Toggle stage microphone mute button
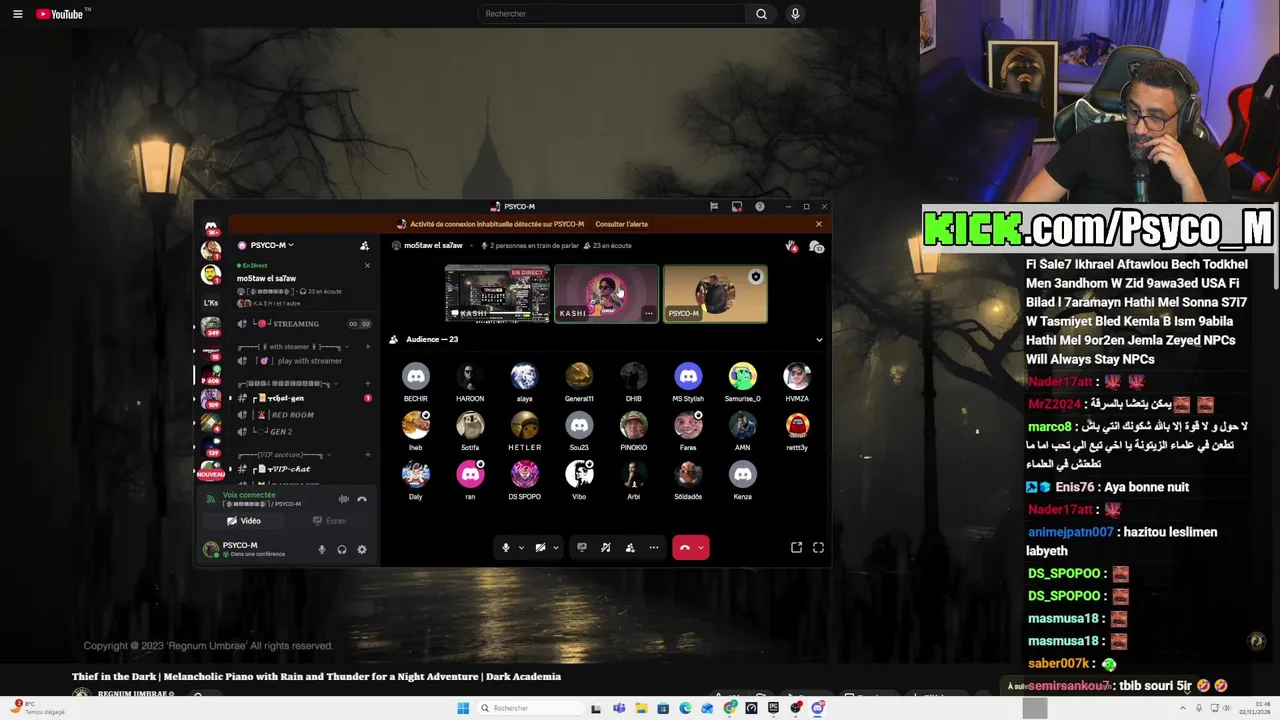The height and width of the screenshot is (720, 1280). point(506,548)
